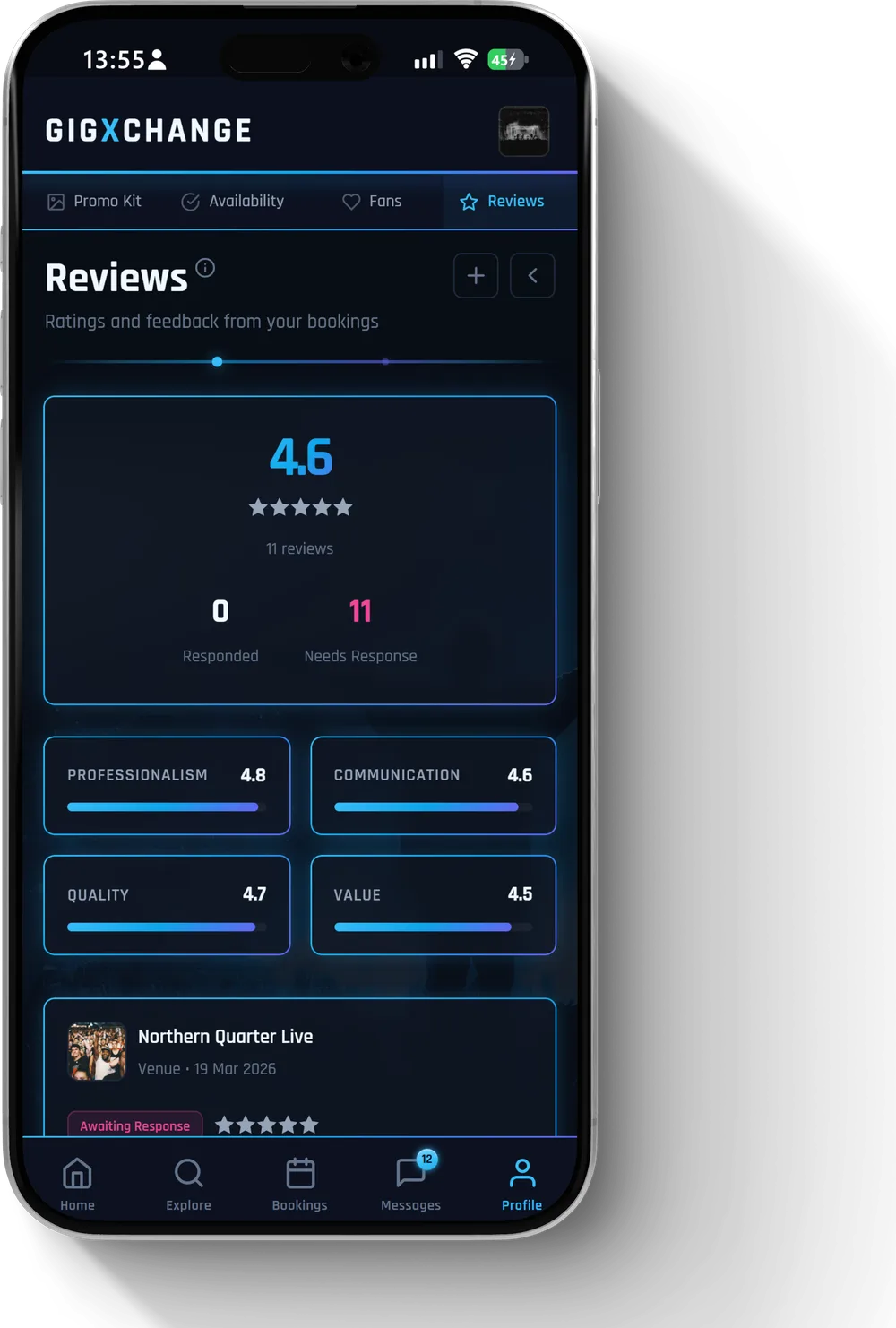Click the Value progress bar
896x1328 pixels.
click(x=433, y=927)
